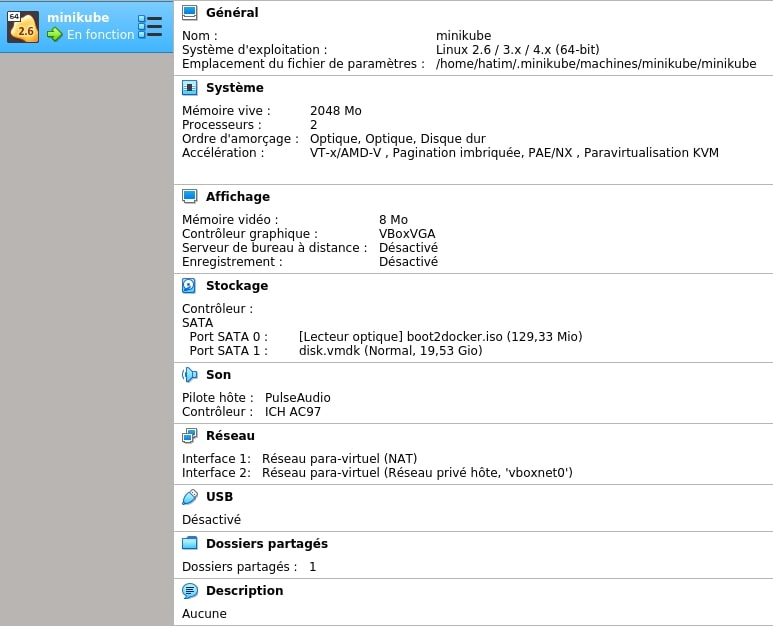Click the Stockage disk icon

(x=189, y=286)
